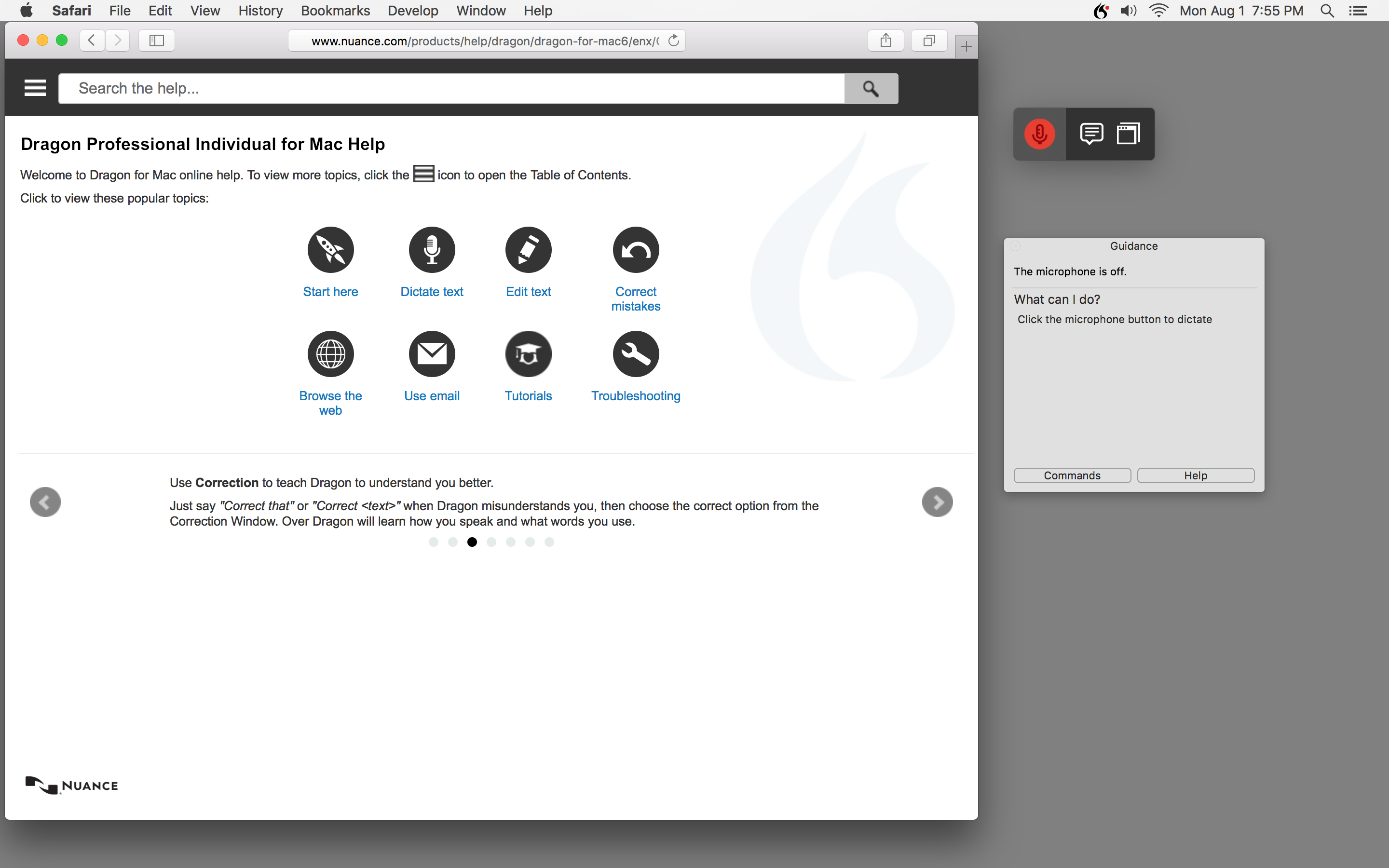Viewport: 1389px width, 868px height.
Task: Open Correct mistakes undo-arrow icon
Action: pos(635,250)
